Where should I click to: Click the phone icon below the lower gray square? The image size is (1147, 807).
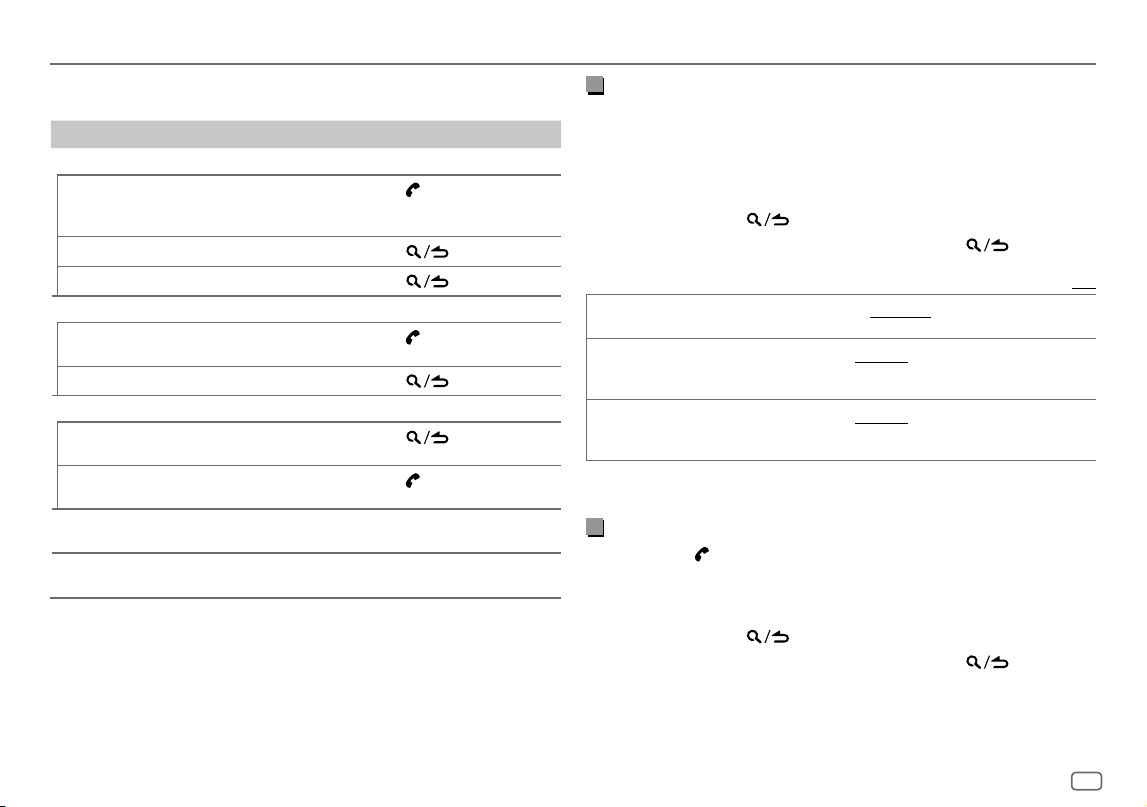tap(702, 554)
